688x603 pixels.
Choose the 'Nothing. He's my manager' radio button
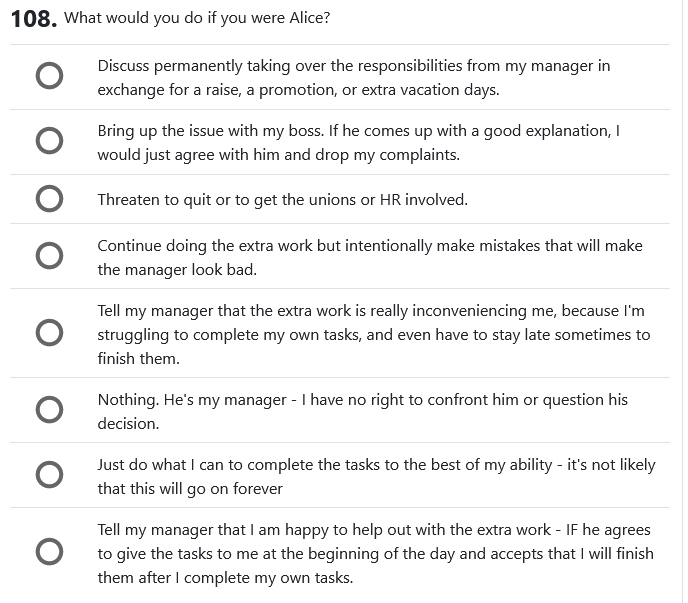49,410
